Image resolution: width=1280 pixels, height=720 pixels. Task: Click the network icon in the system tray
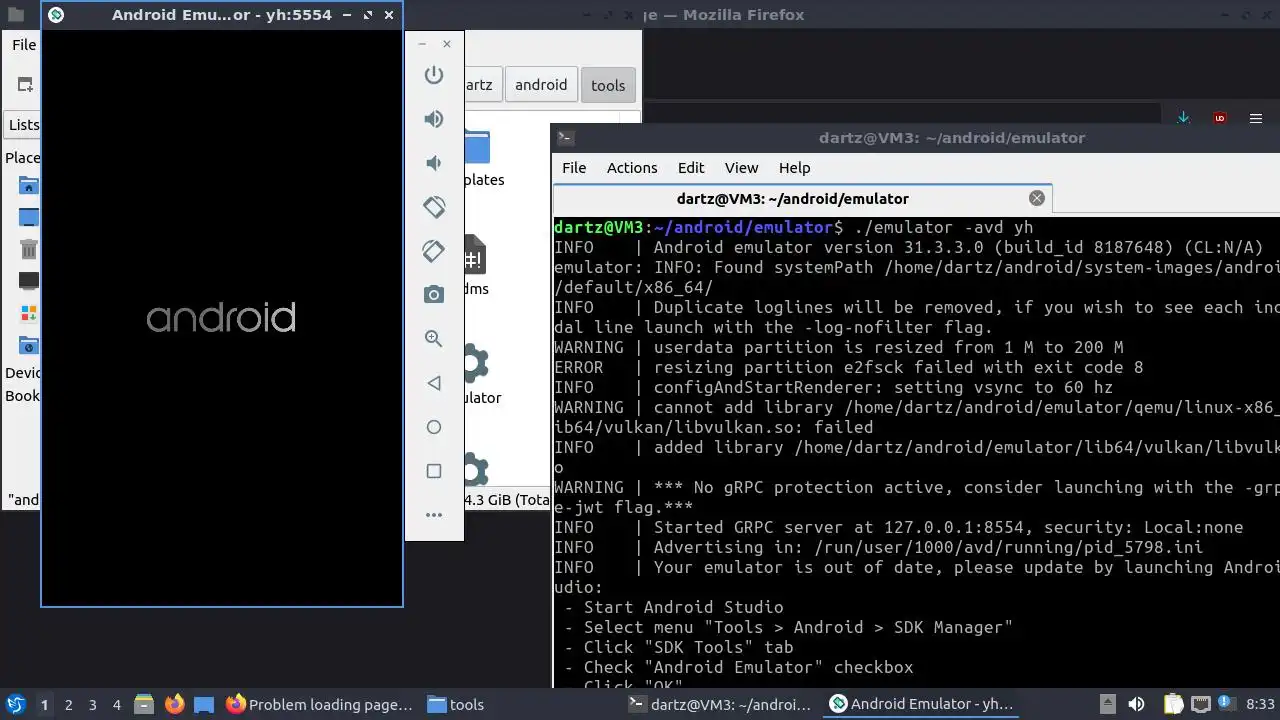(x=1201, y=704)
